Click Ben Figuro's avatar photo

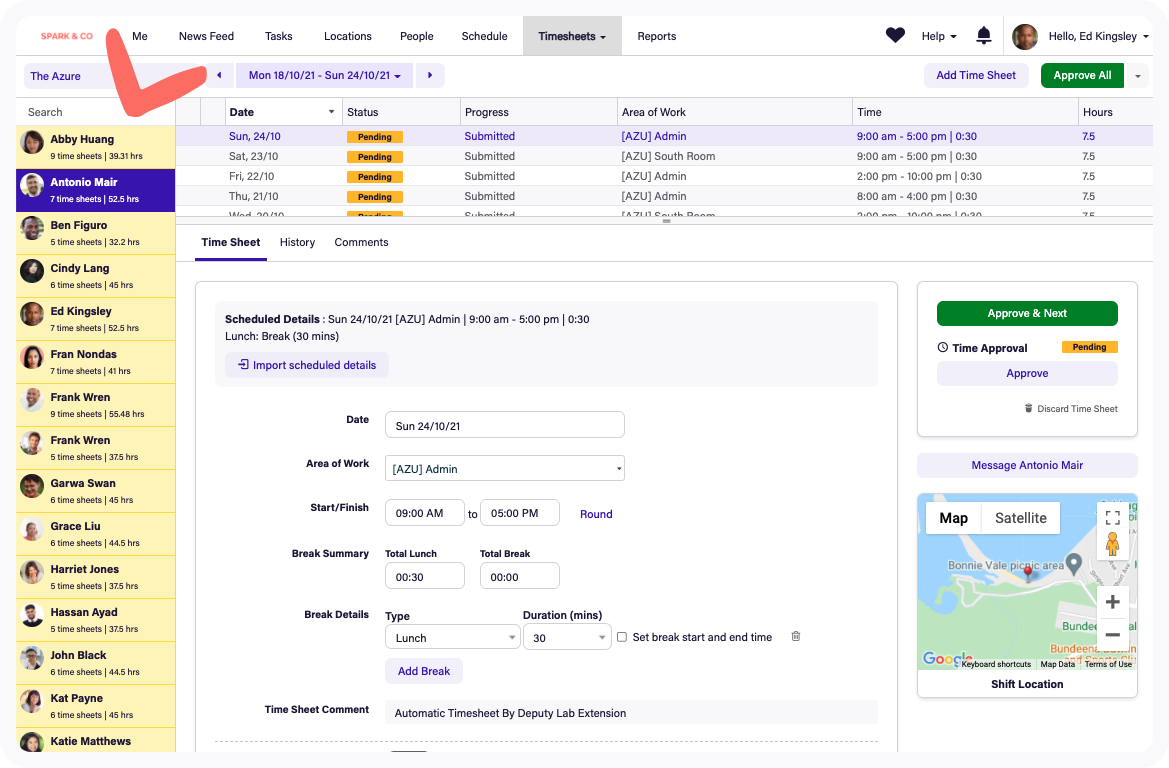(32, 228)
